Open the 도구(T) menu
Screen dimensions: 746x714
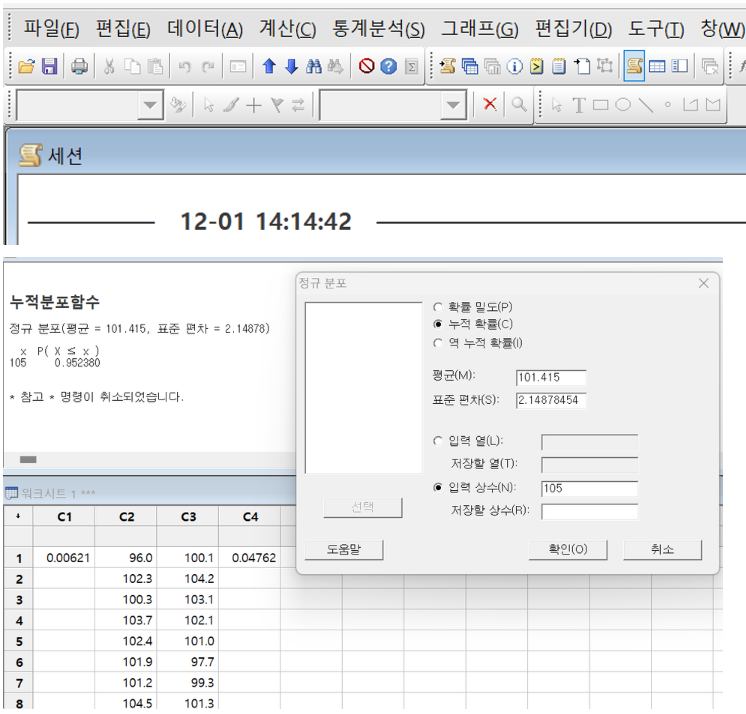point(657,29)
